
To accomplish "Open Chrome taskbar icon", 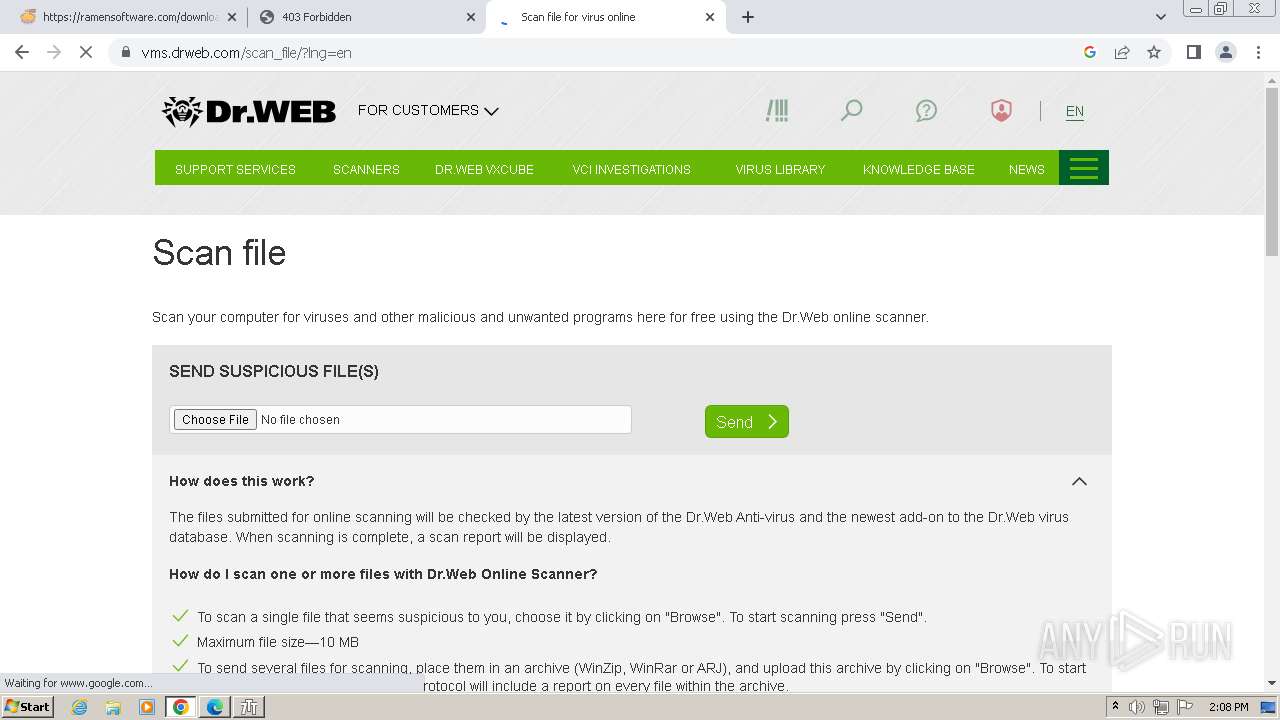I will pos(181,707).
